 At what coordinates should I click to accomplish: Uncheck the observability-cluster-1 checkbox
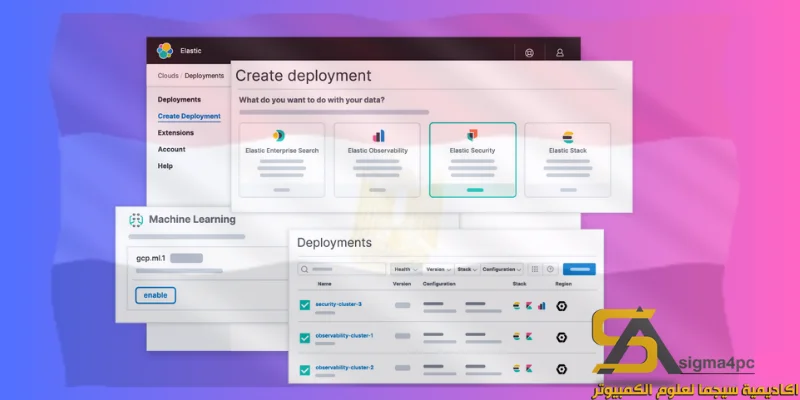point(305,338)
